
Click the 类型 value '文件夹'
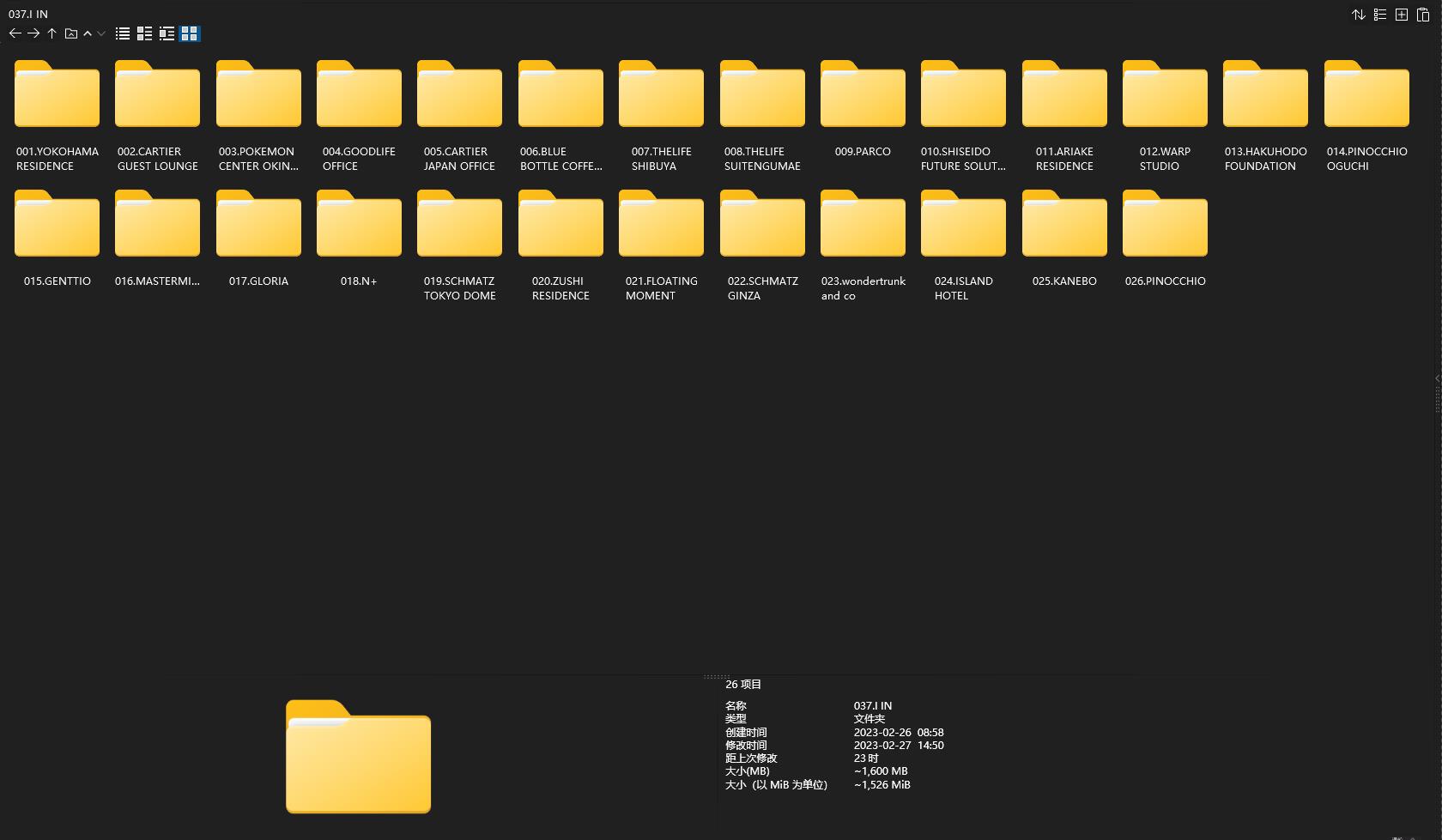pos(869,719)
